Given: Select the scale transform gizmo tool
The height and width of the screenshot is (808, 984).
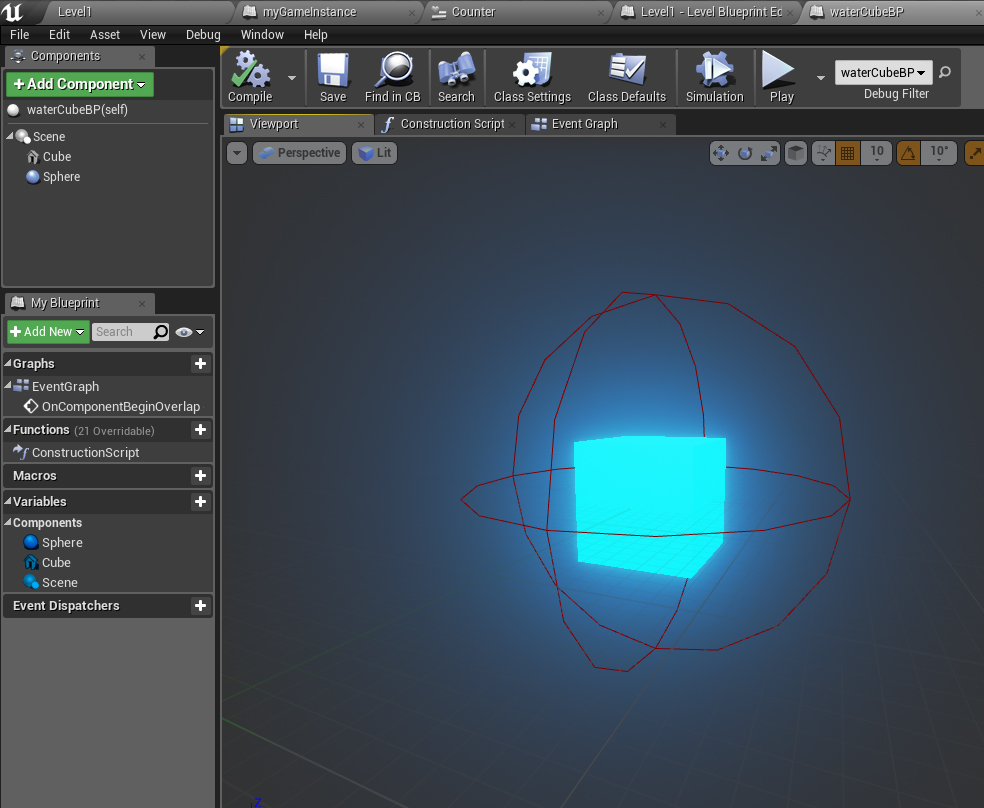Looking at the screenshot, I should coord(769,153).
